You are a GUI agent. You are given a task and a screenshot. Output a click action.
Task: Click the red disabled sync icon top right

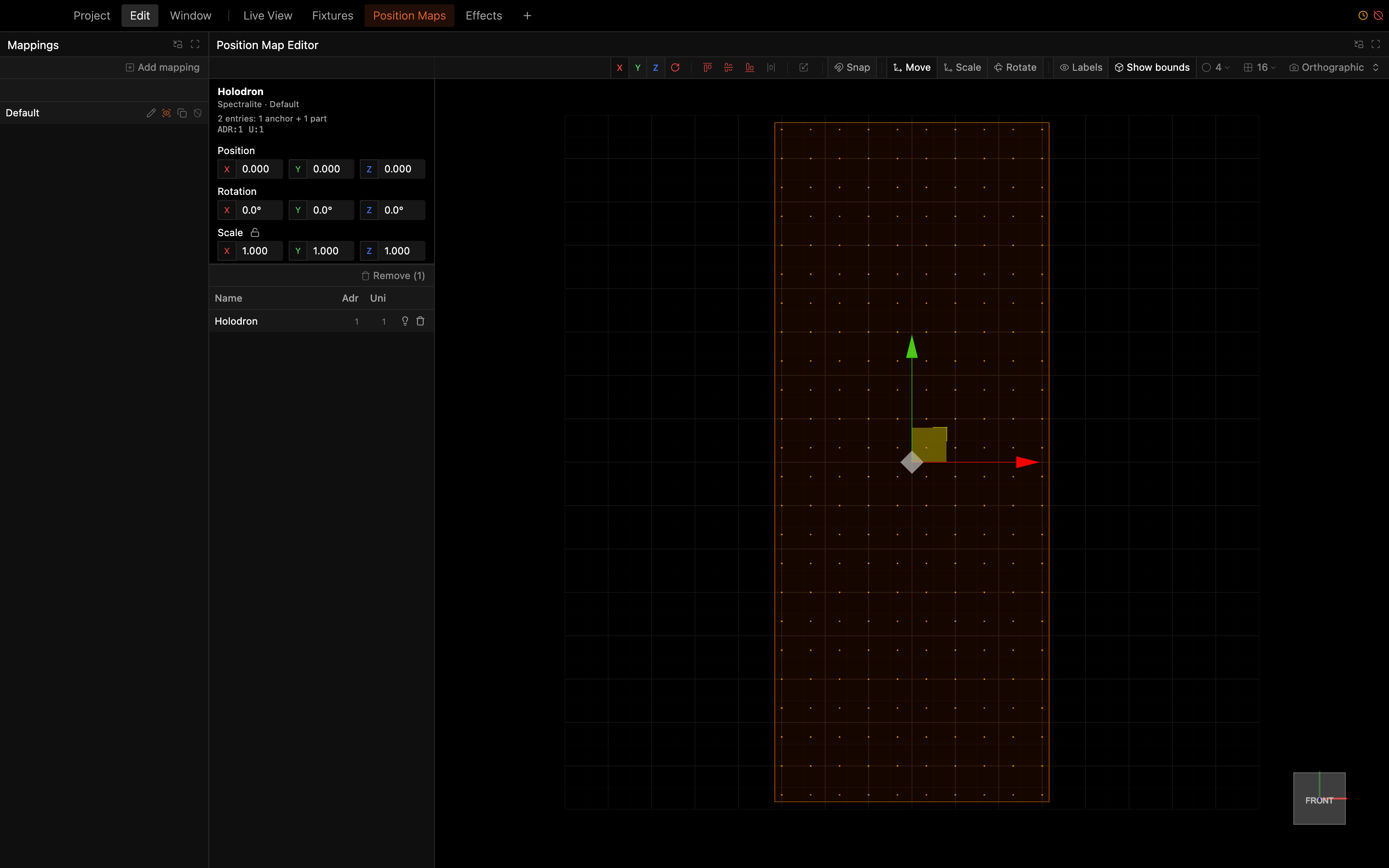point(1378,16)
